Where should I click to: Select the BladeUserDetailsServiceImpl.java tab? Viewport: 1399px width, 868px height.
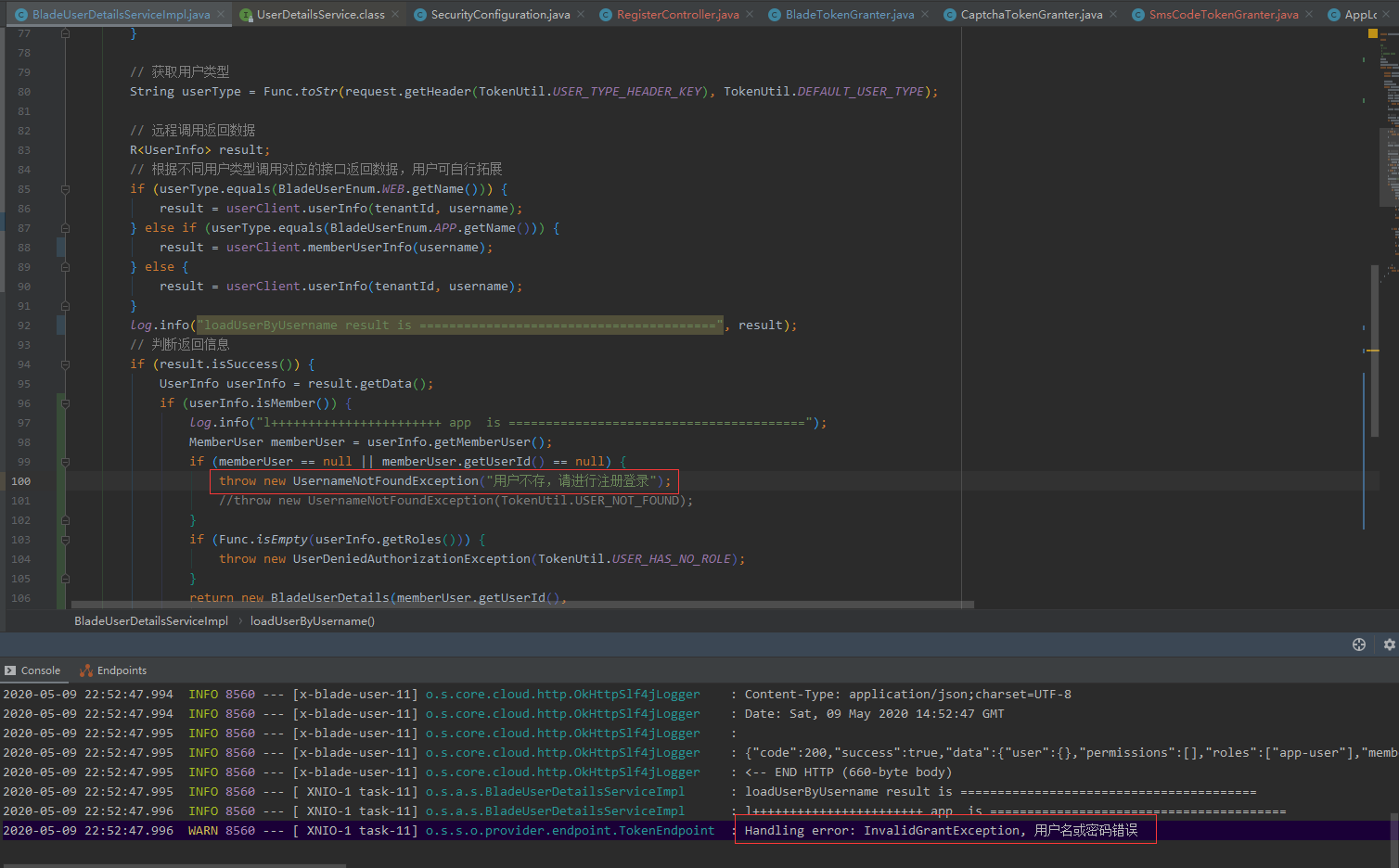(x=121, y=15)
